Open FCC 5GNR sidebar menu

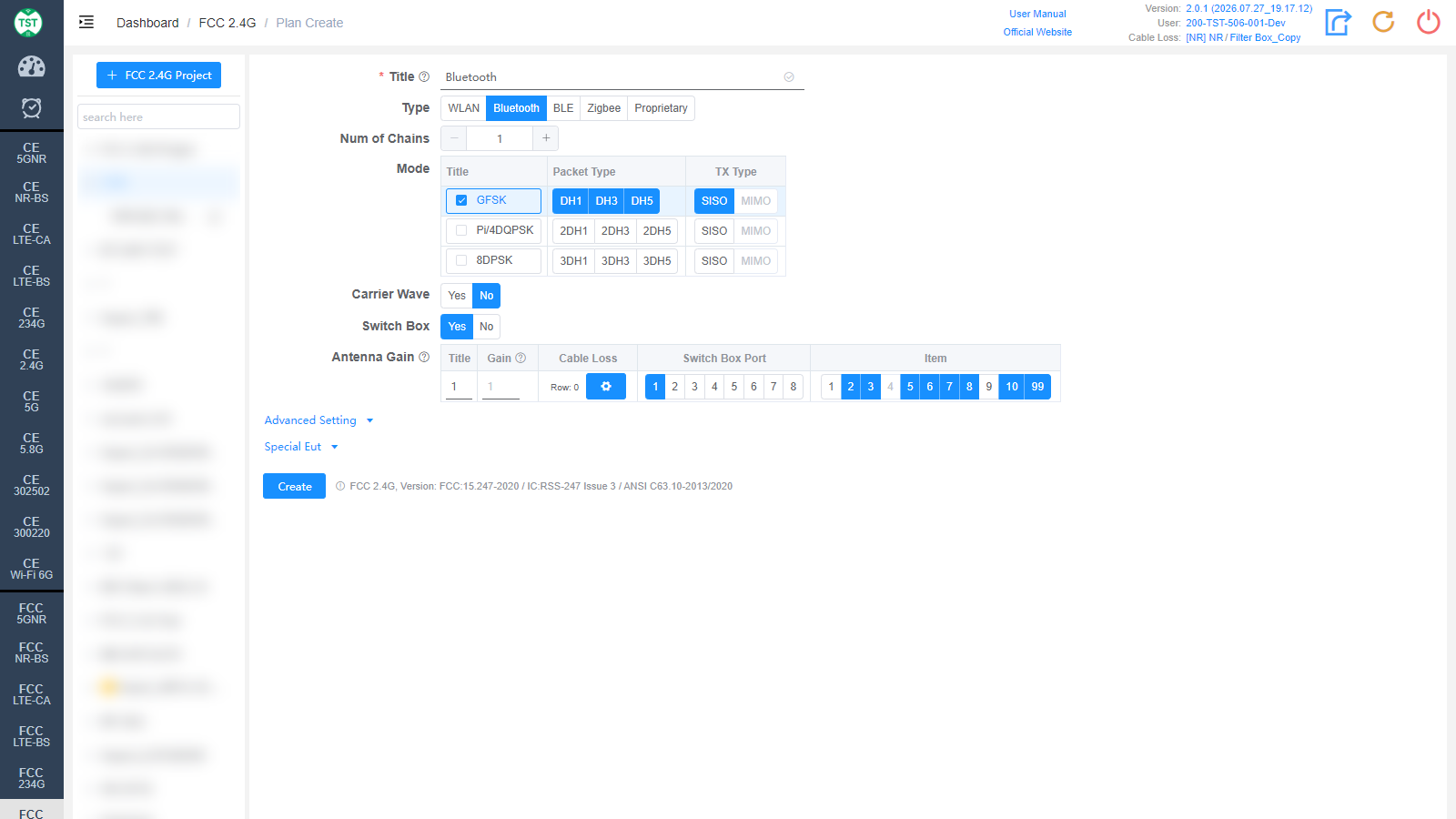32,613
